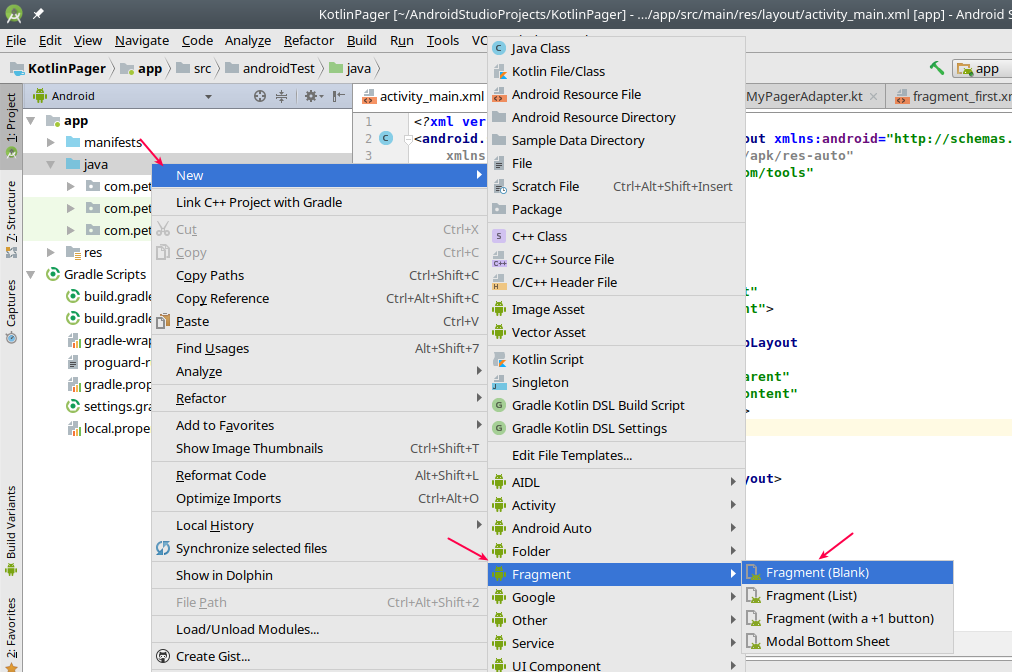
Task: Choose Vector Asset in New menu
Action: 548,332
